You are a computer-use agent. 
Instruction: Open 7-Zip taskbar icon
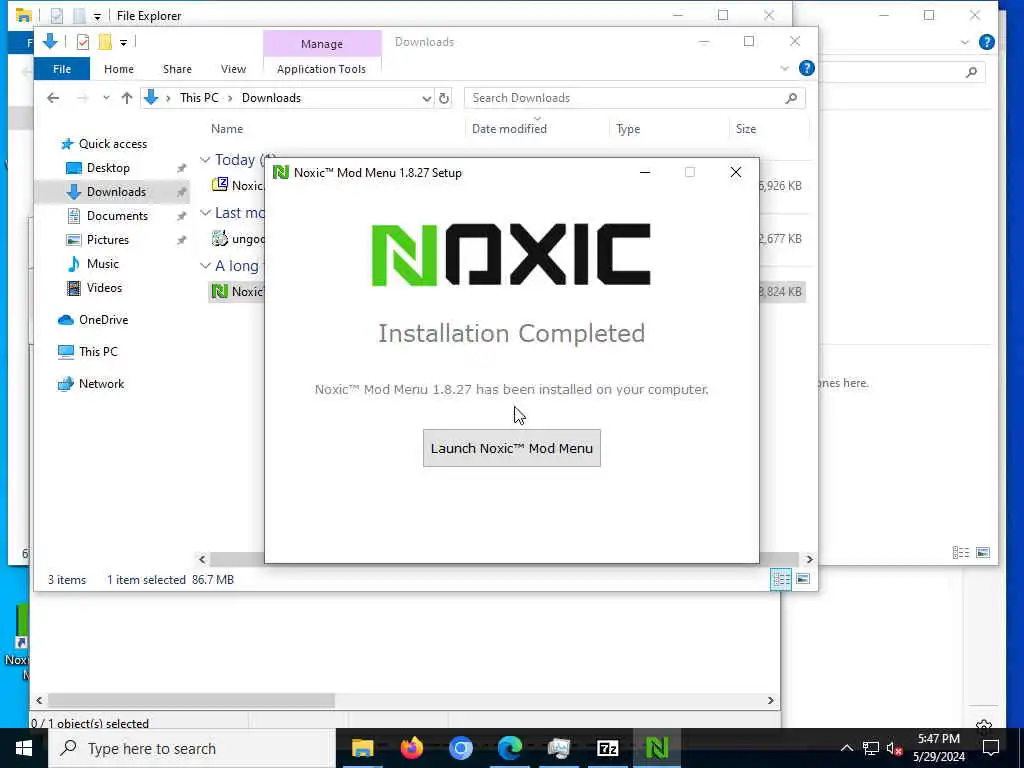click(x=608, y=748)
